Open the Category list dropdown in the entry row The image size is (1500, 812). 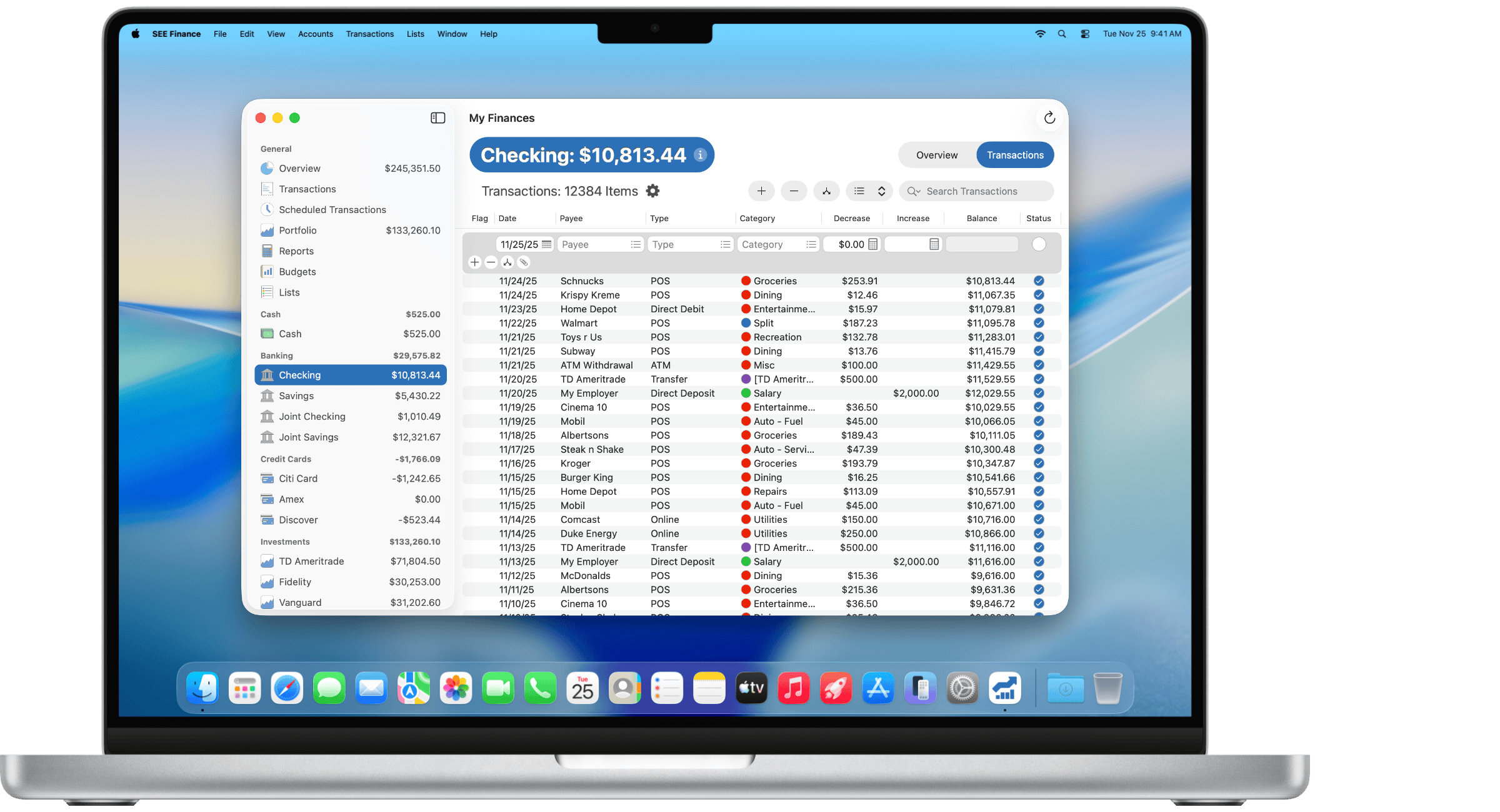[x=811, y=244]
